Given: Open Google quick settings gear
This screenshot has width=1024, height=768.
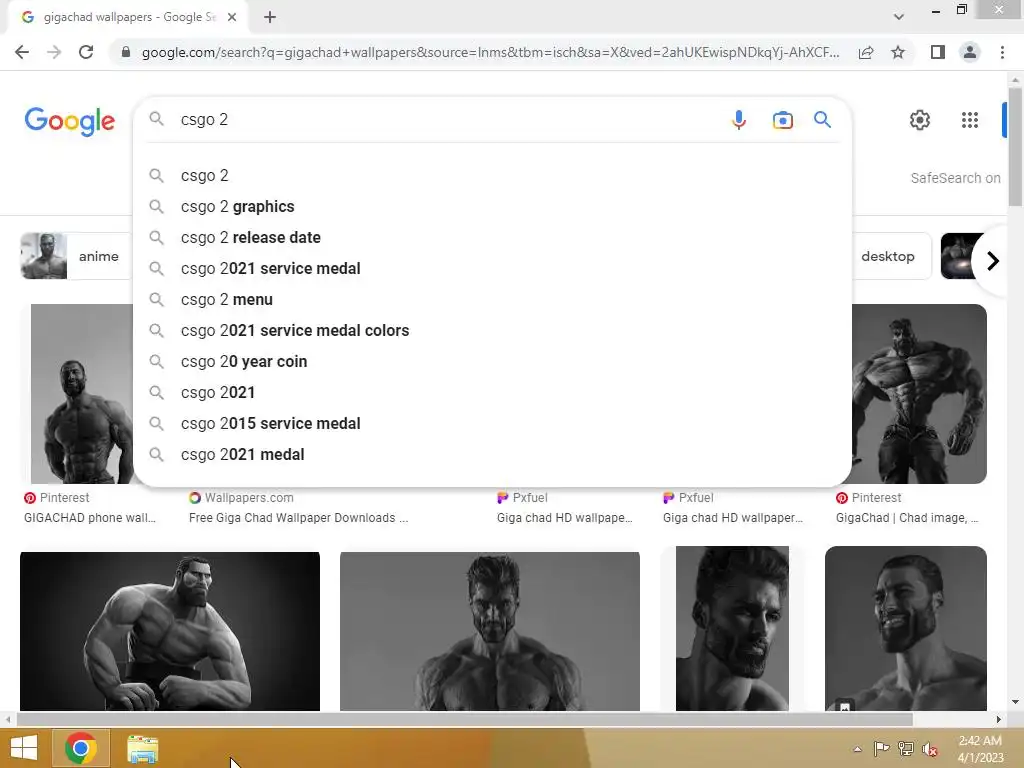Looking at the screenshot, I should [x=920, y=120].
